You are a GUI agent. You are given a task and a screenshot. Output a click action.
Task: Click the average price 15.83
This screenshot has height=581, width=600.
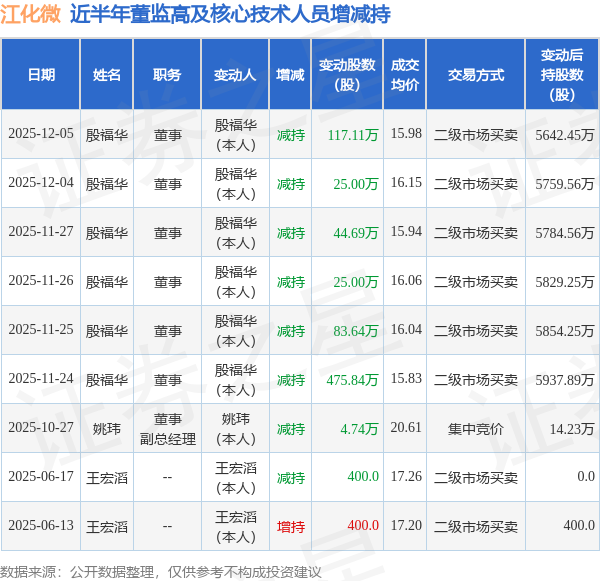[x=406, y=379]
